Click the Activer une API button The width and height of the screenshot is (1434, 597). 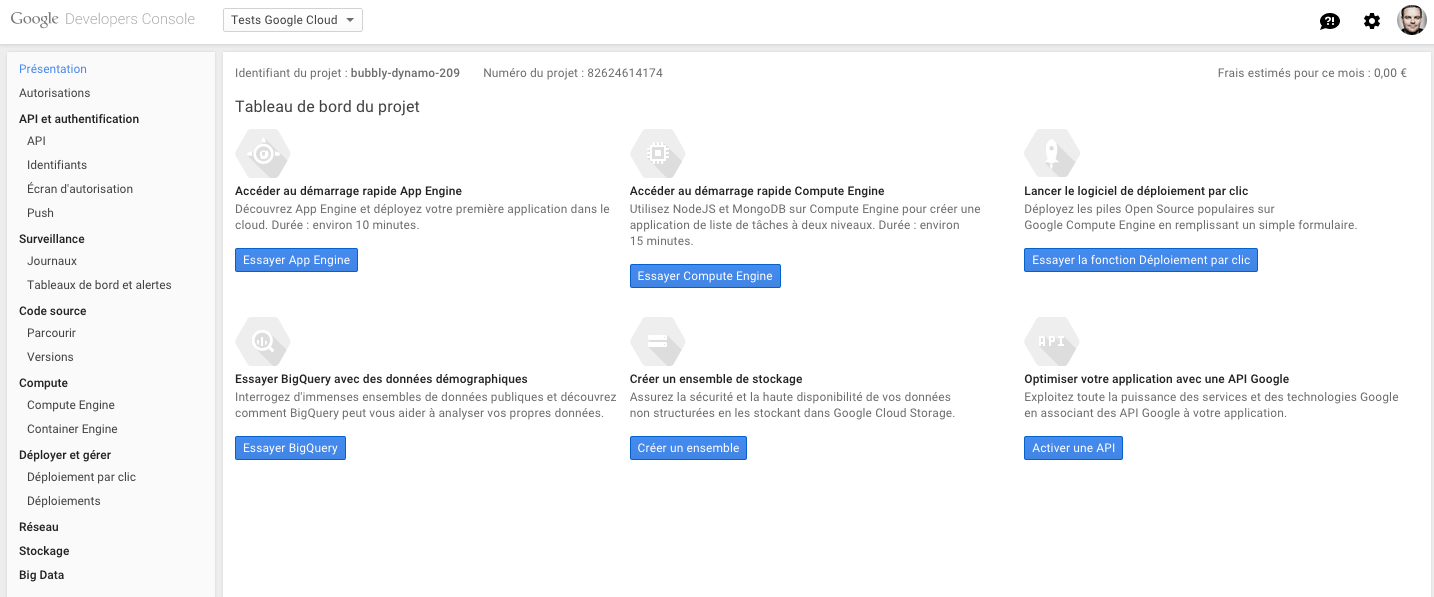(x=1073, y=448)
